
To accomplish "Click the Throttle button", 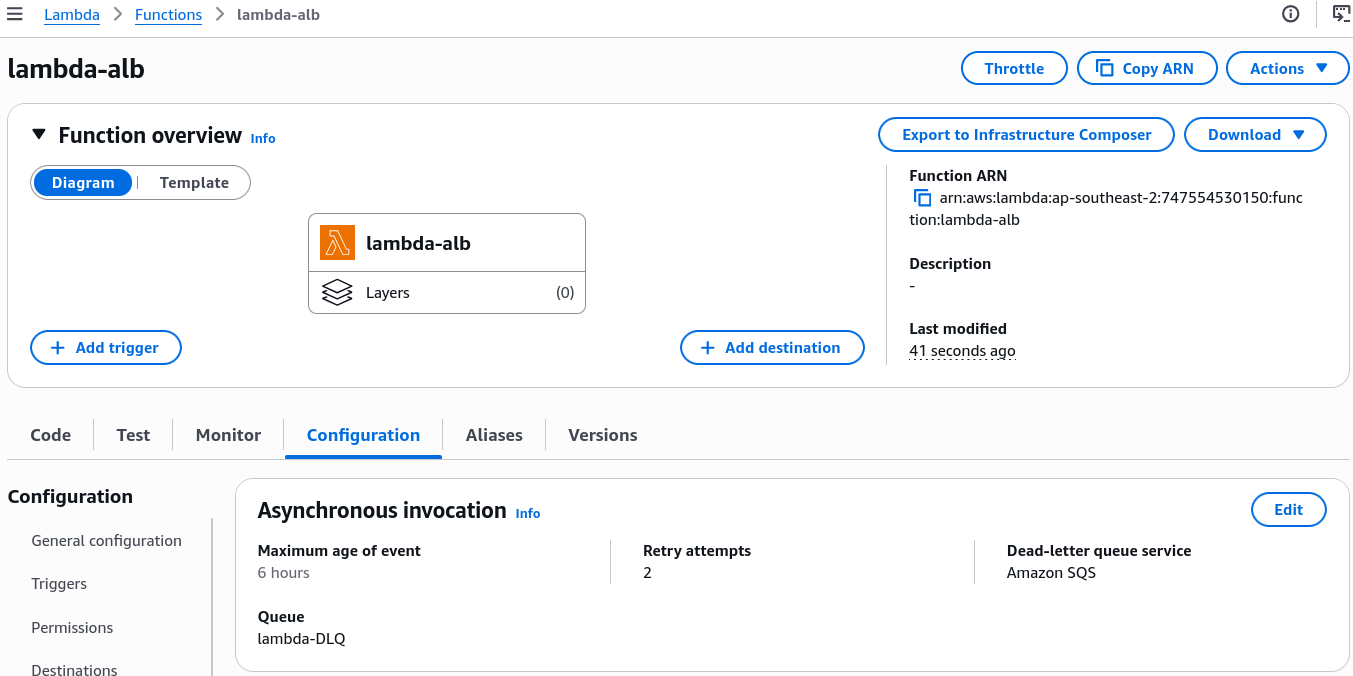I will 1014,68.
